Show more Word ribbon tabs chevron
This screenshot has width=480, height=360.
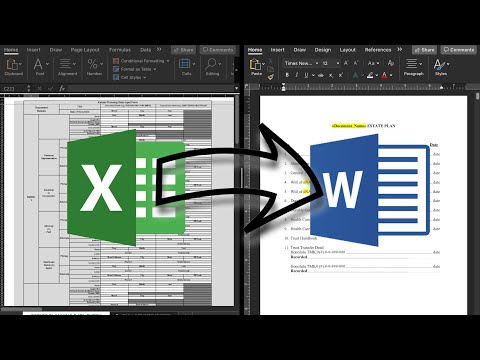[x=400, y=49]
